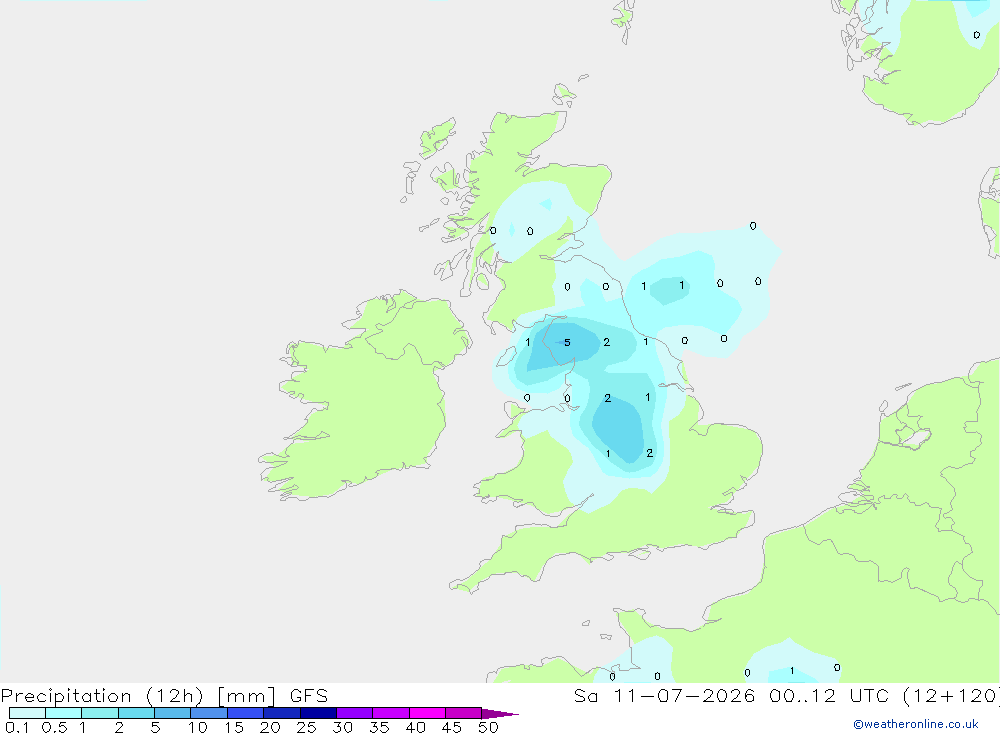Click the 'Sa 11-07-2026 00..12 UTC' timestamp

click(731, 695)
